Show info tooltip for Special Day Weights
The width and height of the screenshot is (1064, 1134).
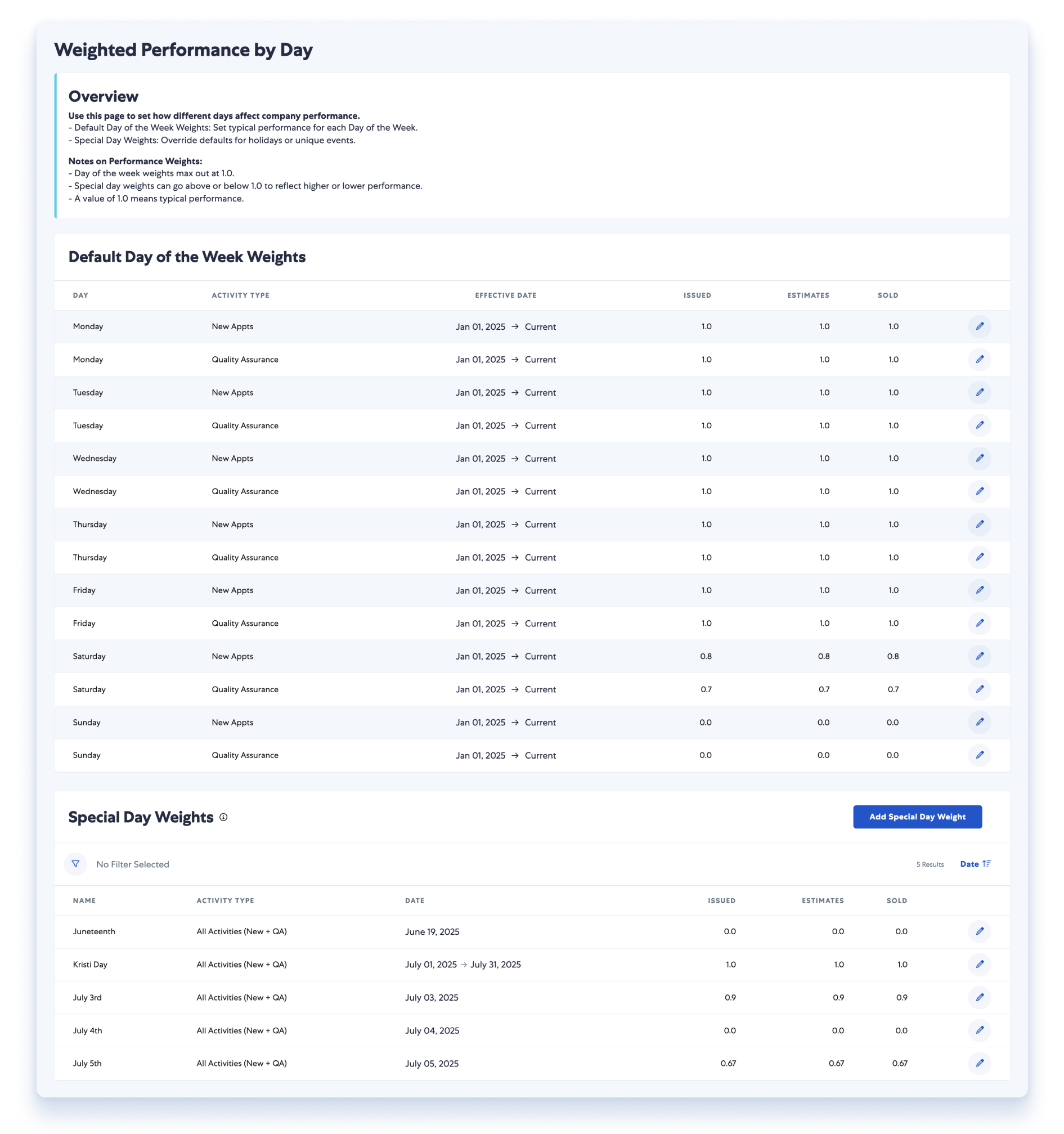point(223,817)
